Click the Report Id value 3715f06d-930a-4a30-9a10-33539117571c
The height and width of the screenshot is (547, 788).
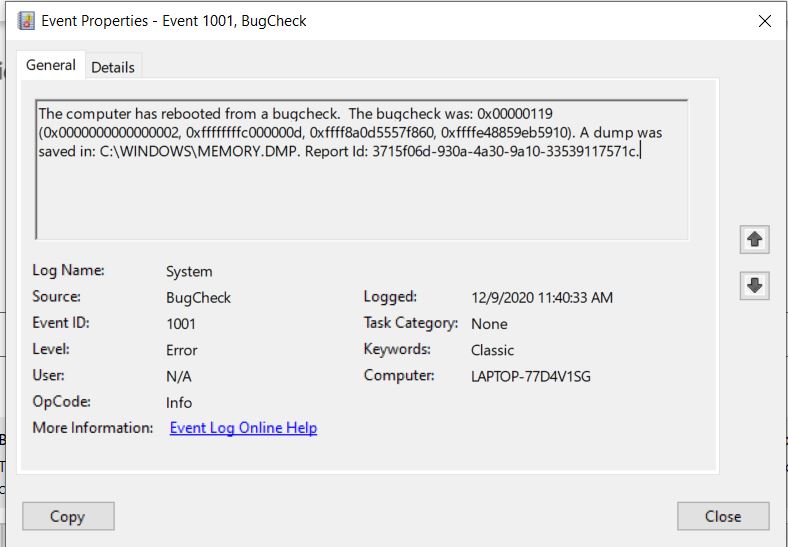point(505,151)
